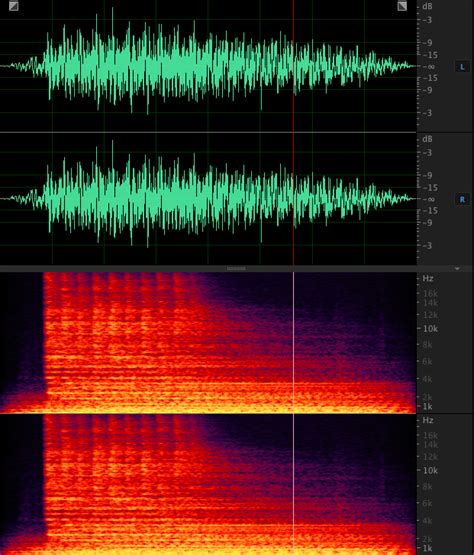Click the 4k mark on upper spectrogram scale
This screenshot has width=474, height=555.
click(427, 379)
